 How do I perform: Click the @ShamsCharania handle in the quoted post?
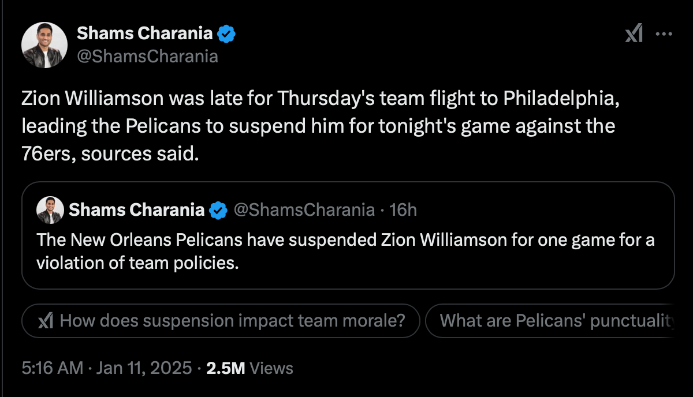[x=304, y=210]
